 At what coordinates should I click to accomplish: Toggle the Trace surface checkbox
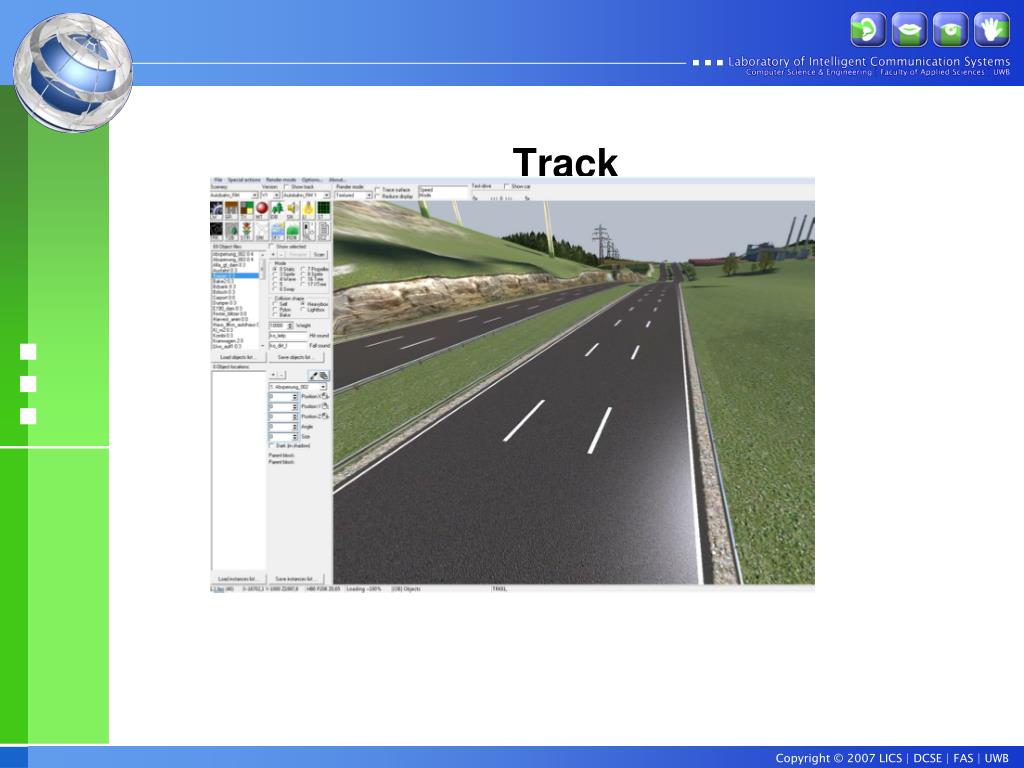377,189
